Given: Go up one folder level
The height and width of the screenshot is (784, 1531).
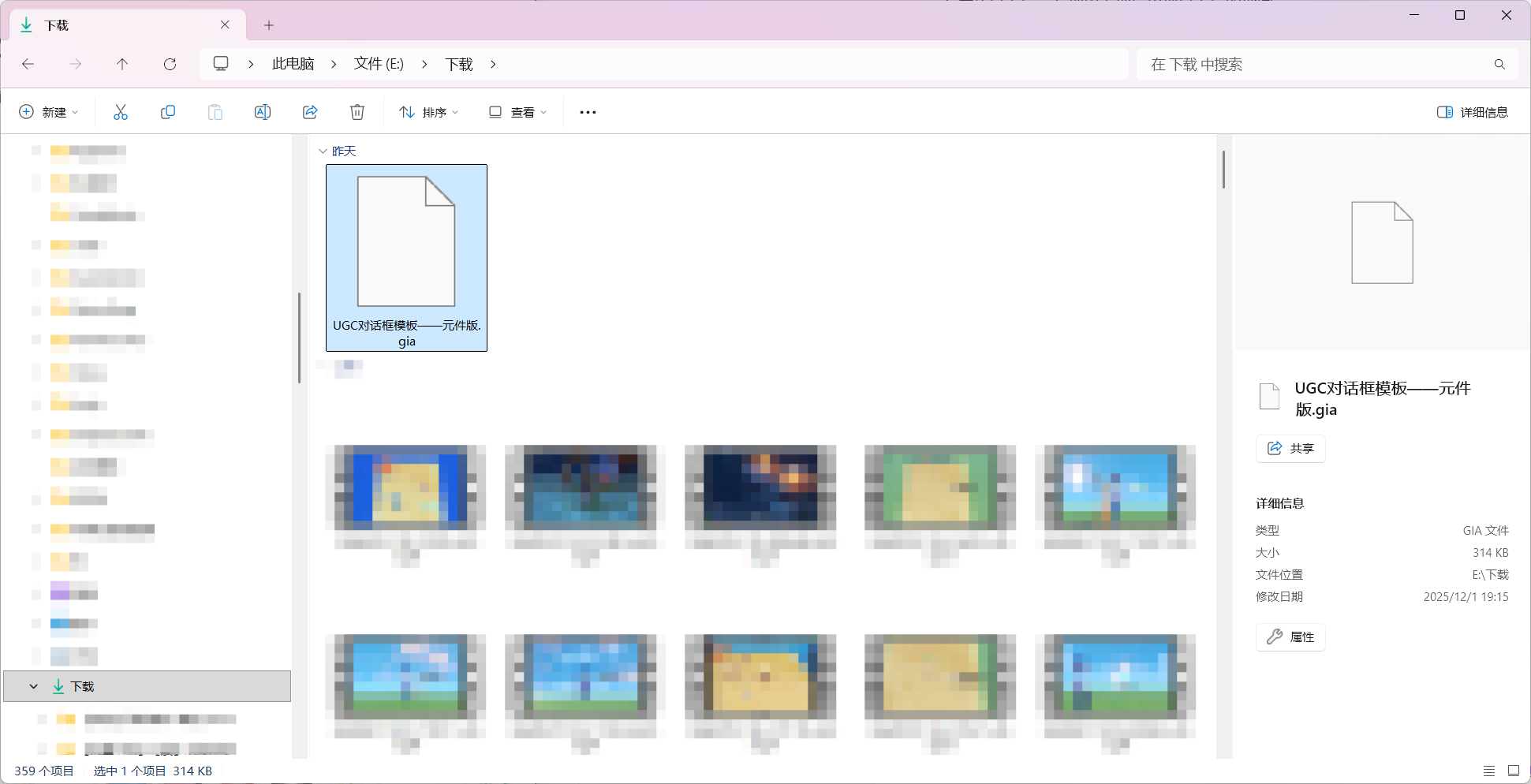Looking at the screenshot, I should tap(122, 64).
